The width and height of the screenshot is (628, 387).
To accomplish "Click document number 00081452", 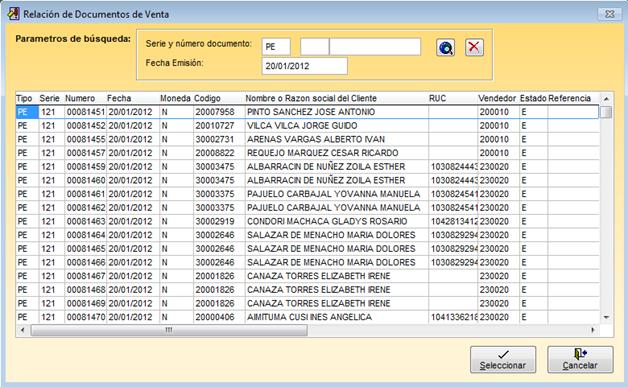I will coord(86,126).
